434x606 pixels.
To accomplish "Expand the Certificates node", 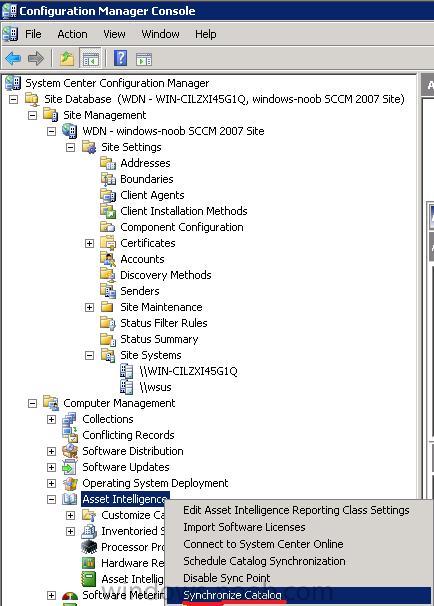I will point(89,243).
